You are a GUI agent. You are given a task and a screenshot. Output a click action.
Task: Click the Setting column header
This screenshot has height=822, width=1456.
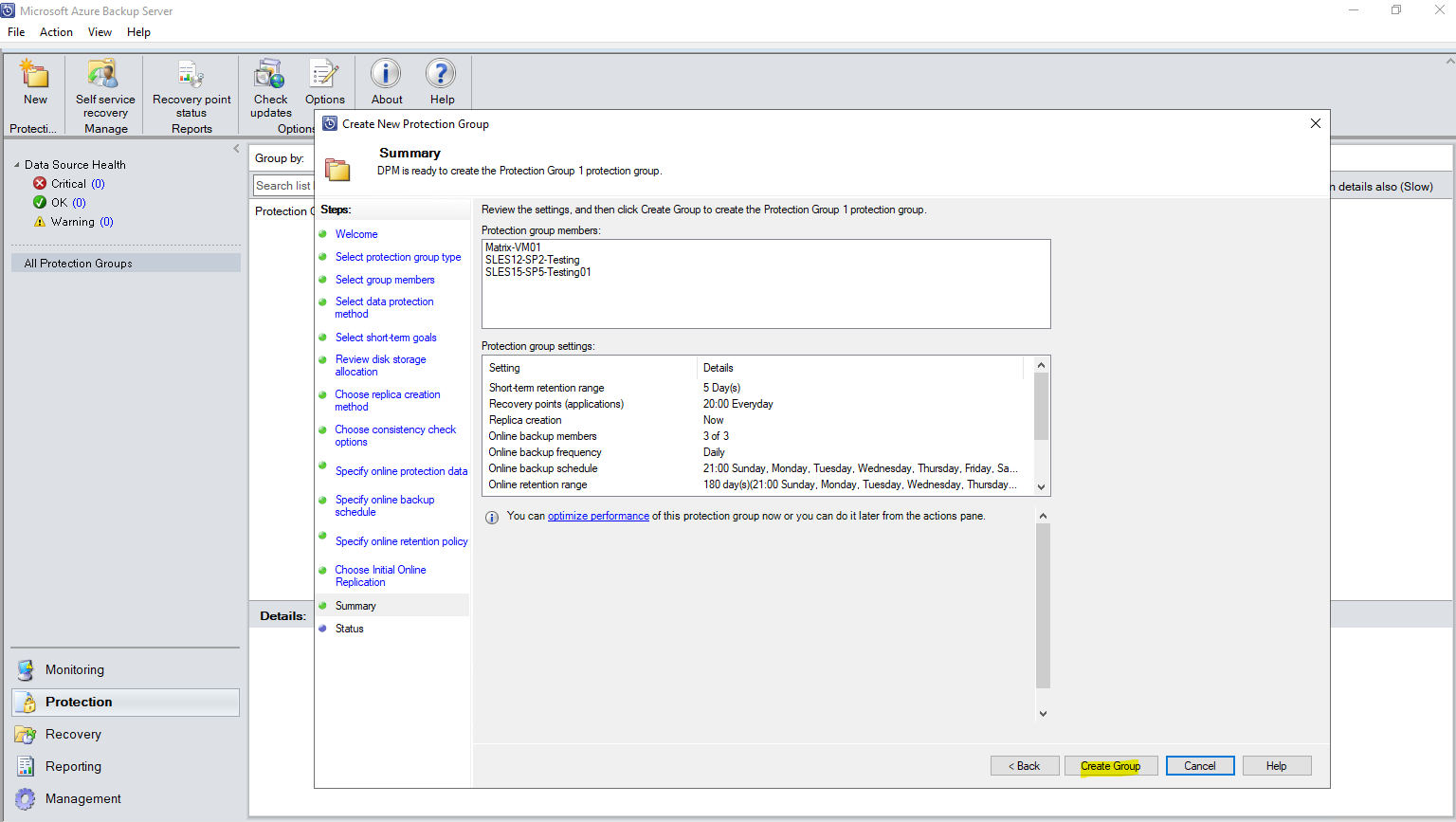coord(590,368)
